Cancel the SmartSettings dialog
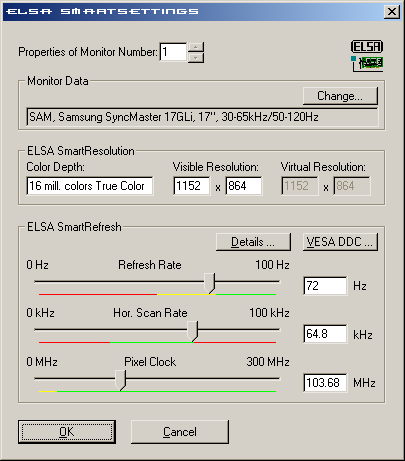The image size is (405, 461). pyautogui.click(x=180, y=432)
